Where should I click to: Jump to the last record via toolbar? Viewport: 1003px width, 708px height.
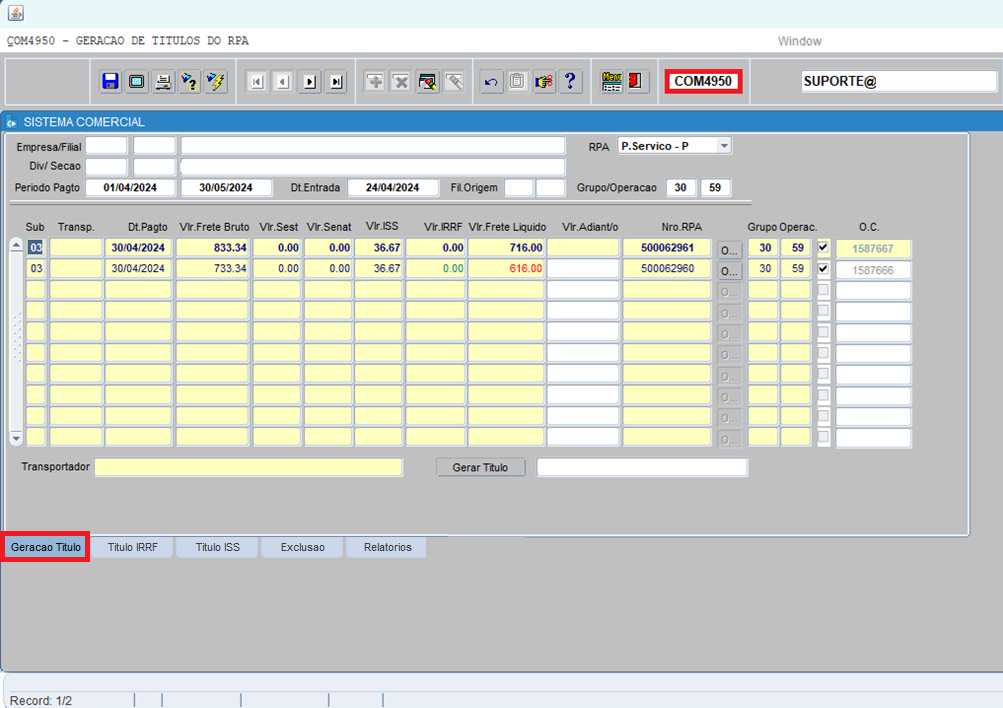click(336, 82)
